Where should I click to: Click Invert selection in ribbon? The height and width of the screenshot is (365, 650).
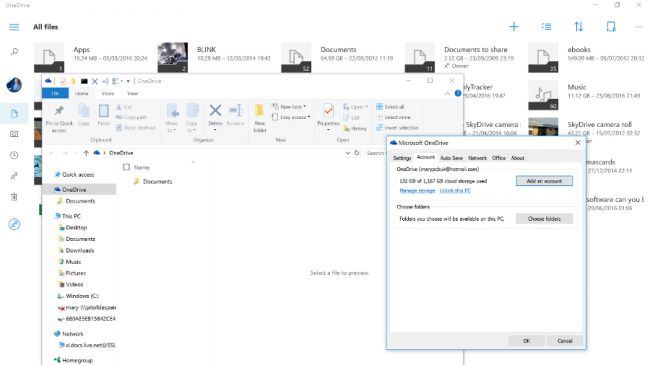pyautogui.click(x=397, y=128)
